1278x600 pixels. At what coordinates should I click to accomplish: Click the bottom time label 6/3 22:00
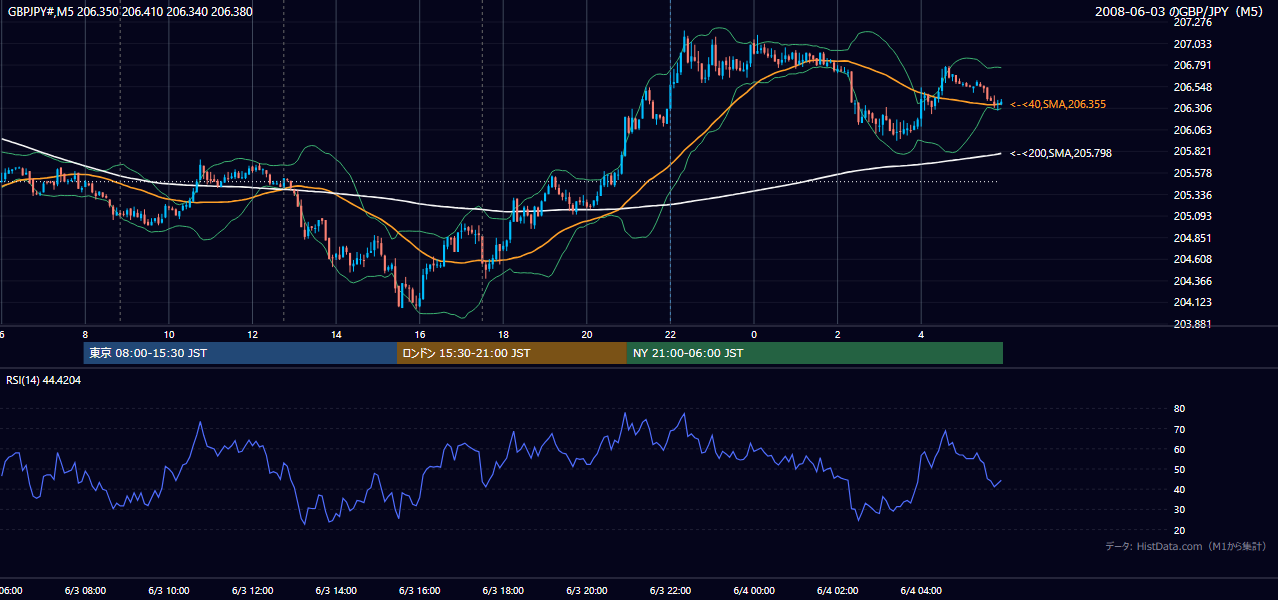(670, 591)
